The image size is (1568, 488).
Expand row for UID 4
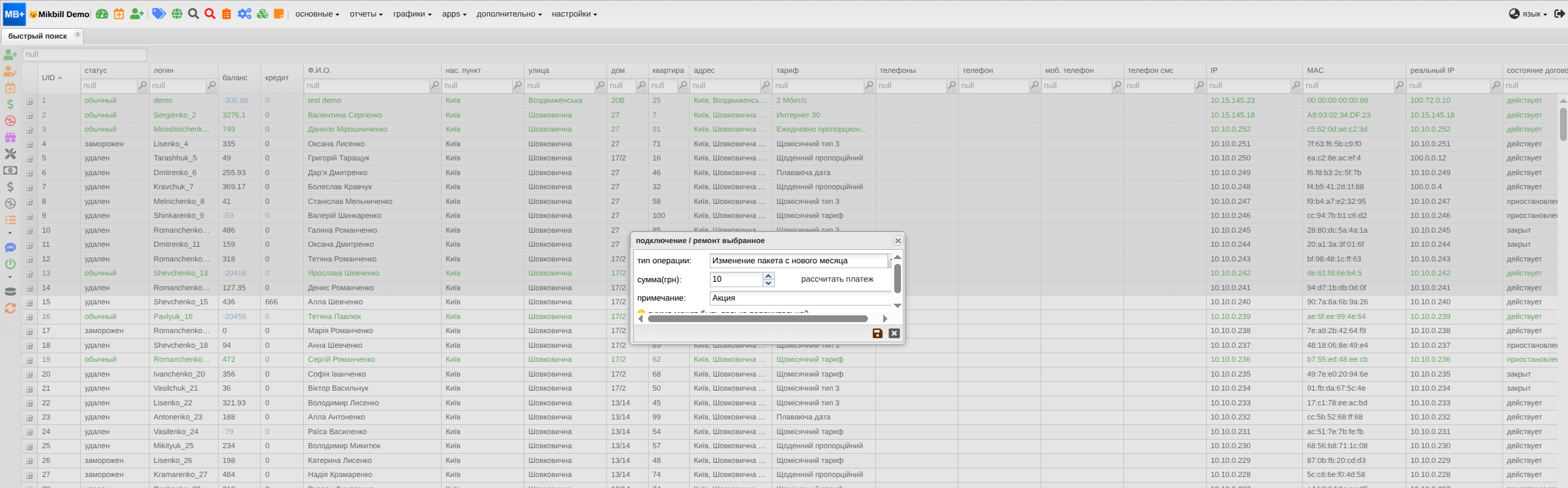29,145
